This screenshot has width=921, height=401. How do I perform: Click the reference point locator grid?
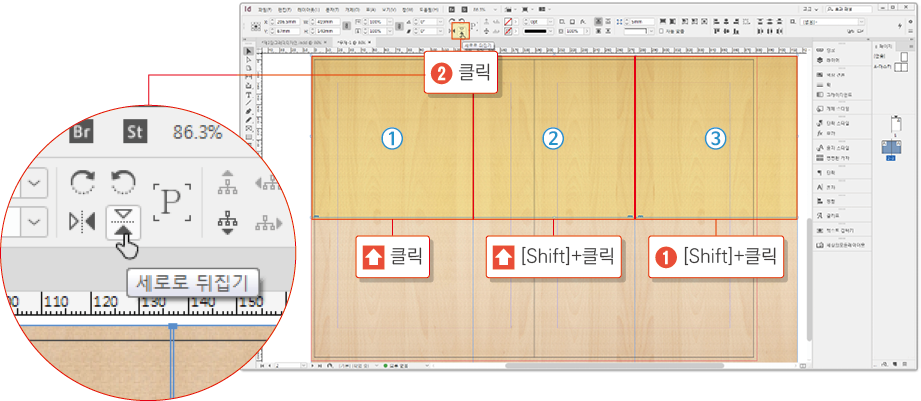[256, 26]
